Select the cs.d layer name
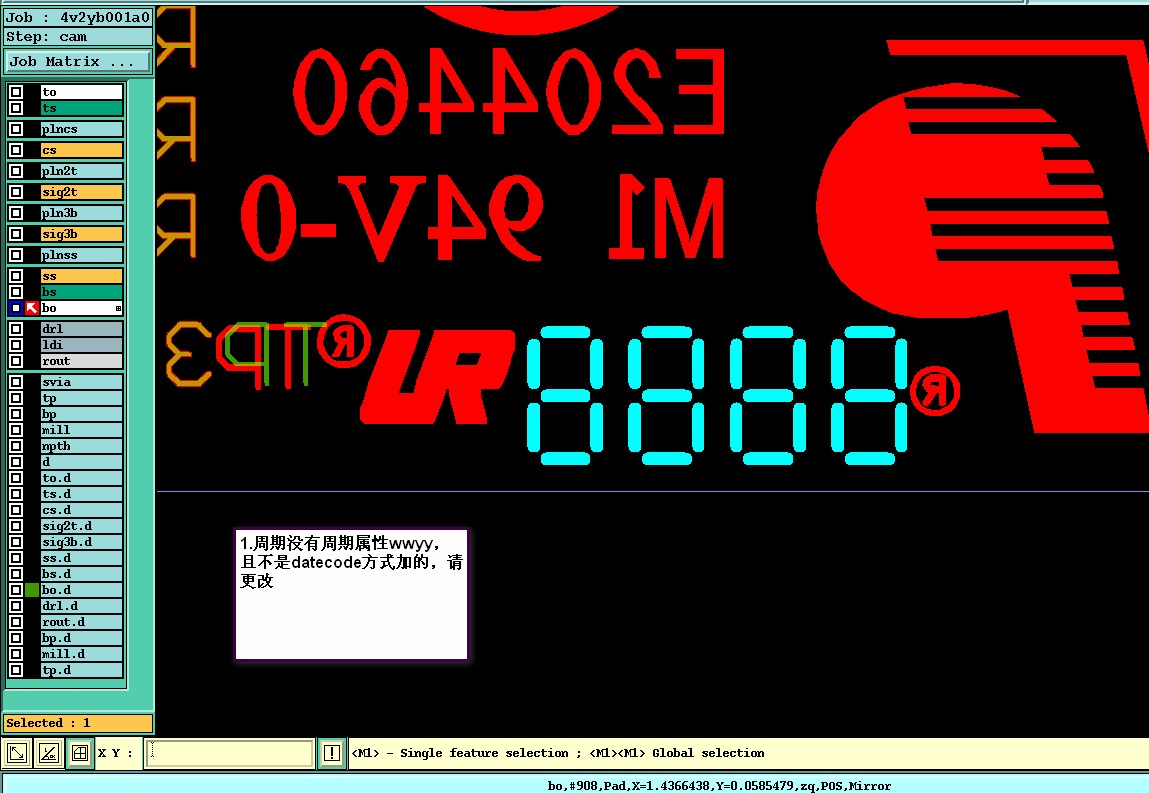The width and height of the screenshot is (1149, 793). coord(81,510)
